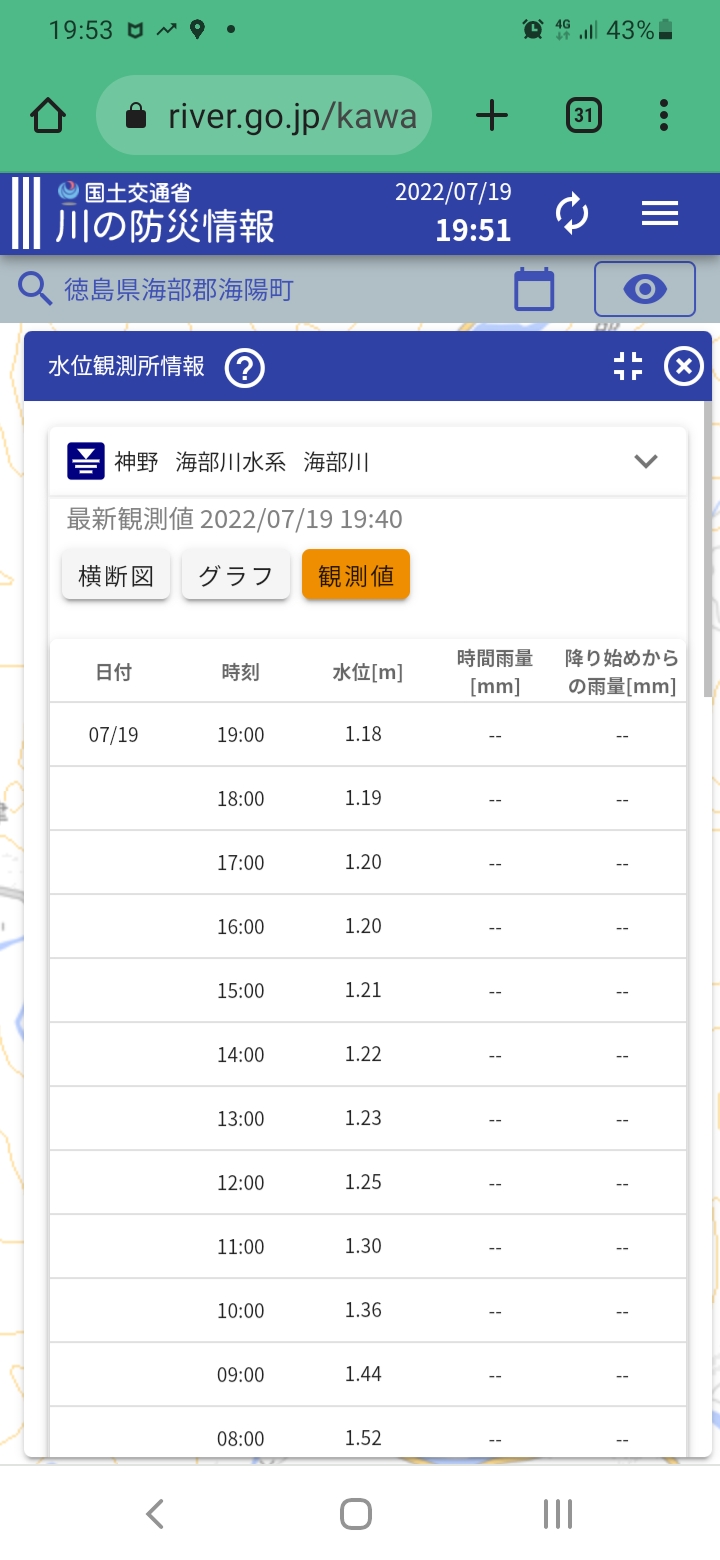Open the site hamburger menu
This screenshot has width=720, height=1560.
660,214
